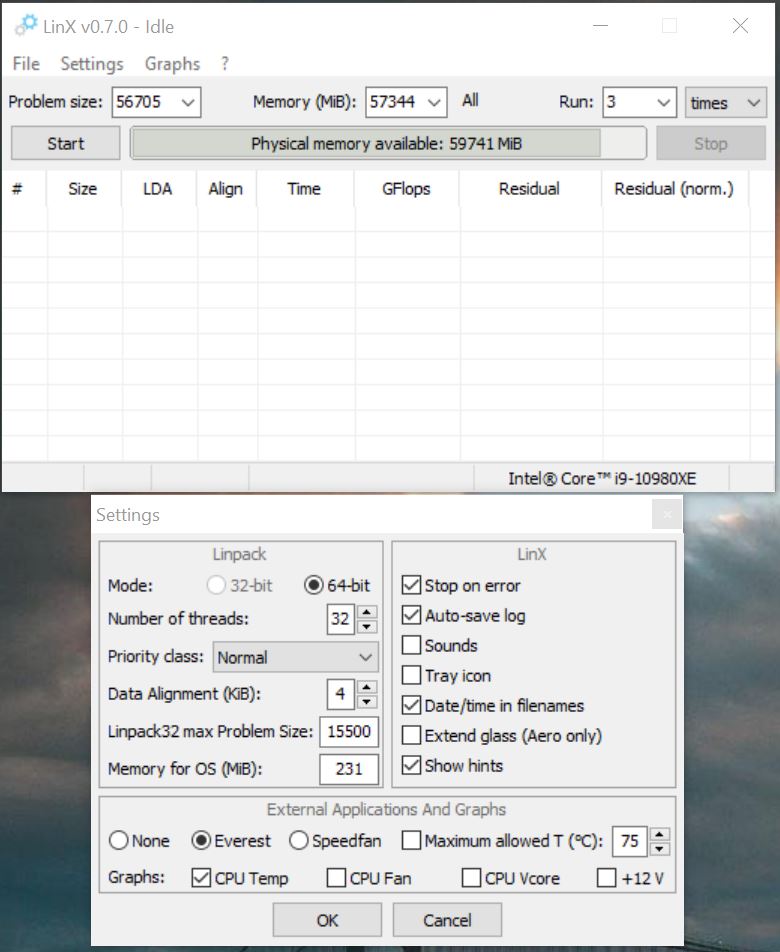Click the GFlops column header
The image size is (780, 952).
(x=406, y=189)
